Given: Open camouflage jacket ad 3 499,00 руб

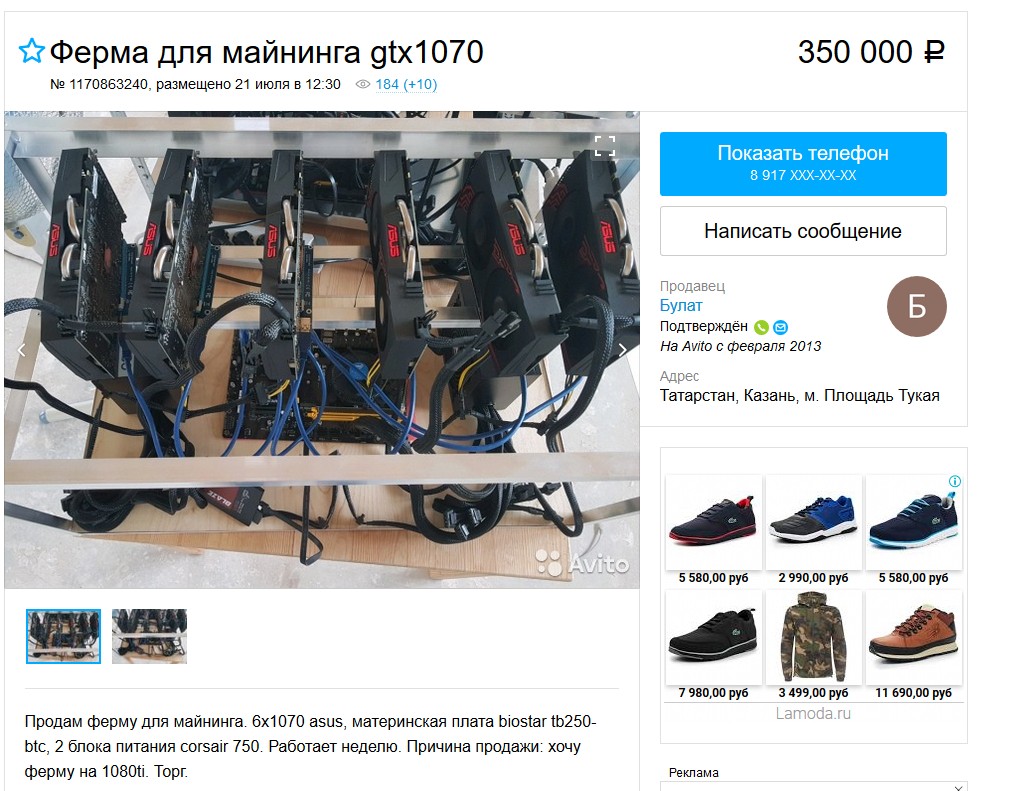Looking at the screenshot, I should pyautogui.click(x=813, y=645).
